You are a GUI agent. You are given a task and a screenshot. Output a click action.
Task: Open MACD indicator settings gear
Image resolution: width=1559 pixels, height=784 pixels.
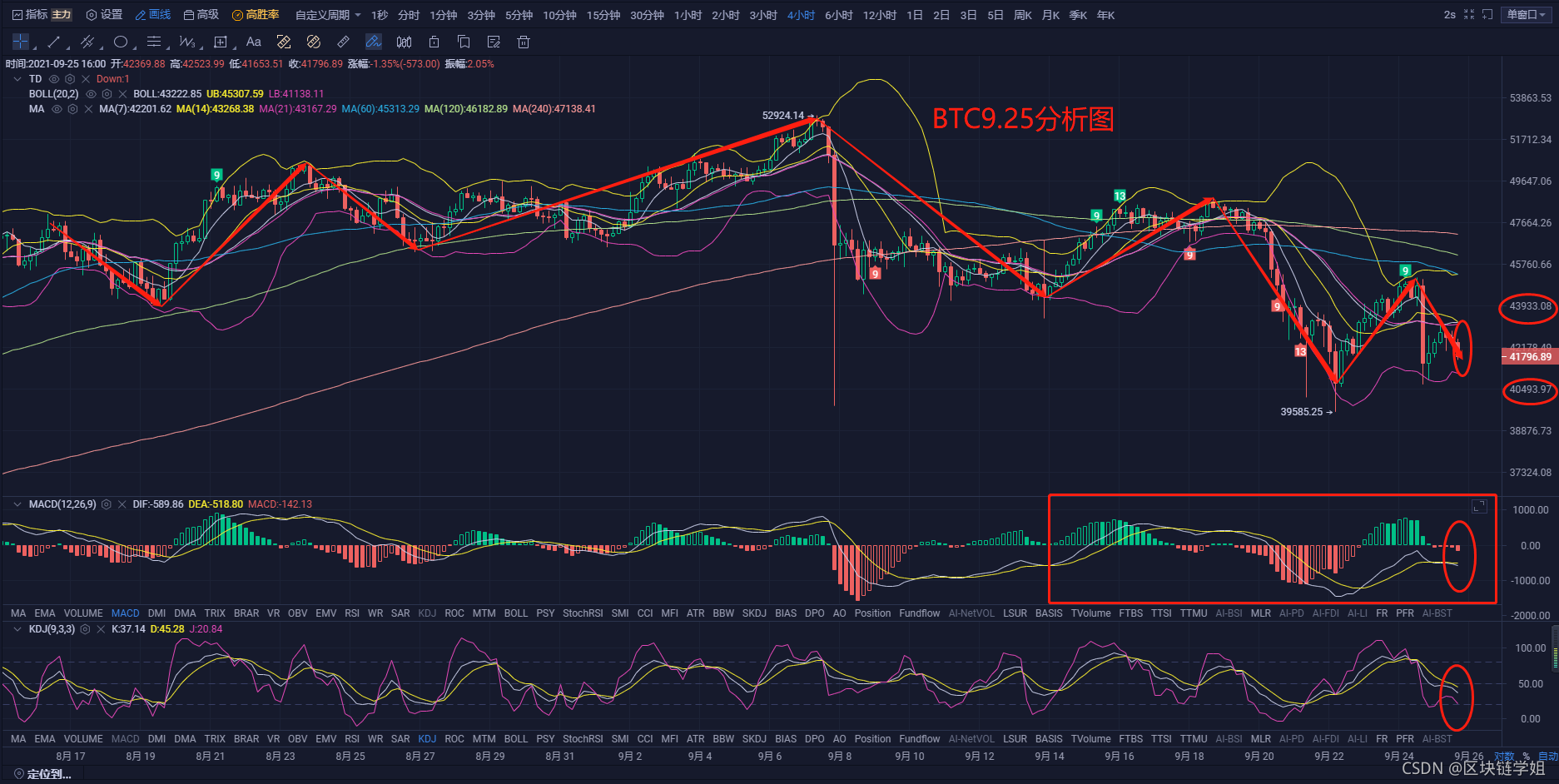point(107,504)
